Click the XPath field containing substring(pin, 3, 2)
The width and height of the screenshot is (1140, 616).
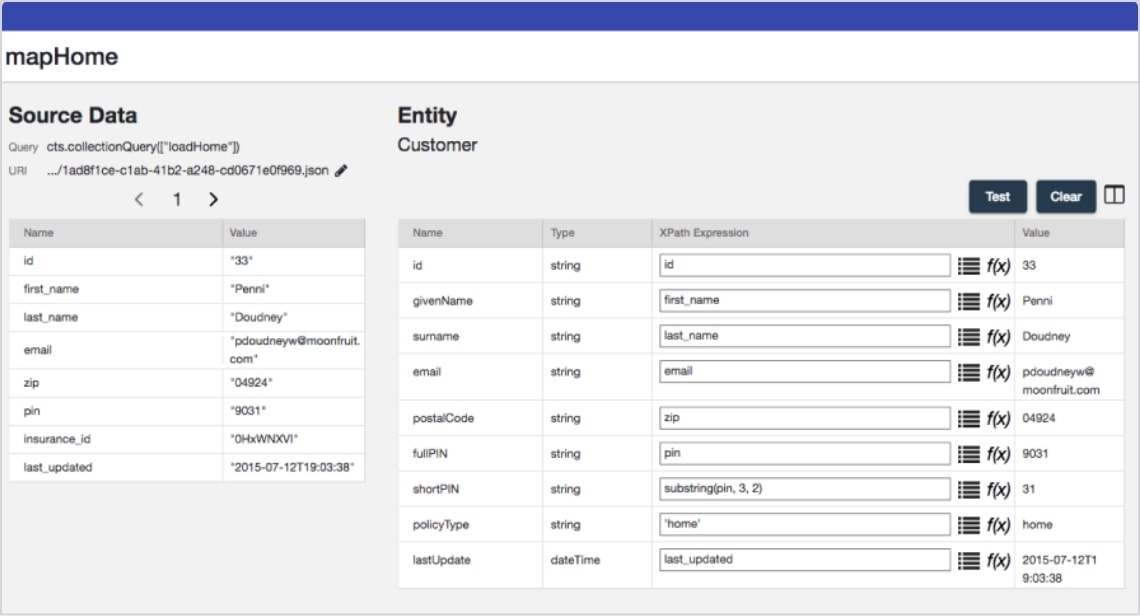tap(804, 489)
